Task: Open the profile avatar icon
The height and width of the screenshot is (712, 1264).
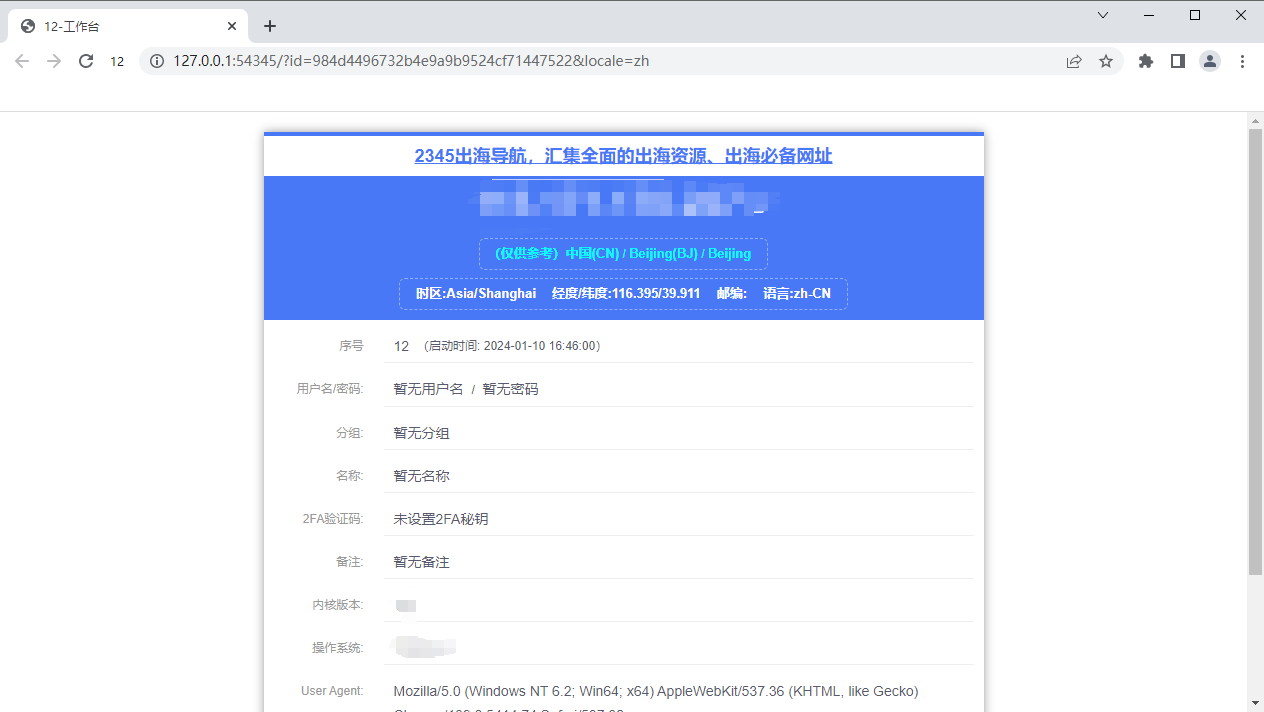Action: click(x=1210, y=61)
